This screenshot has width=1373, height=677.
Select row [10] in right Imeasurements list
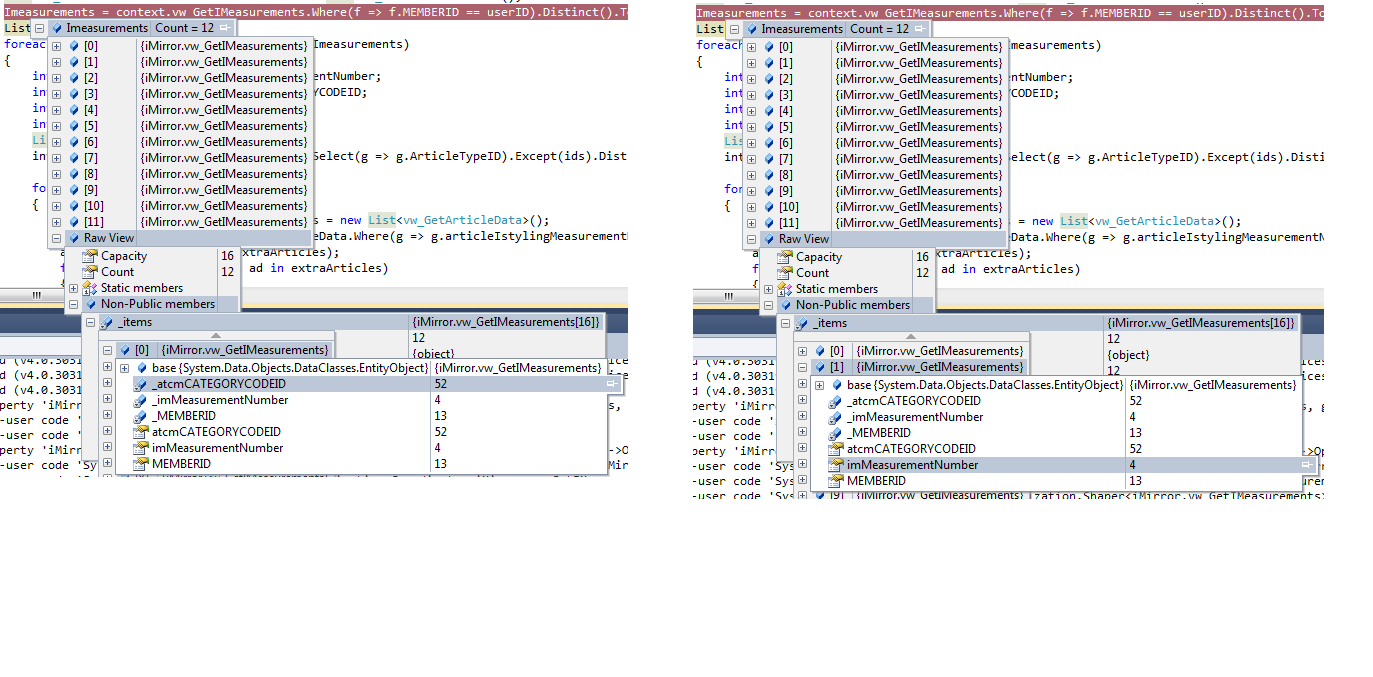[x=875, y=207]
